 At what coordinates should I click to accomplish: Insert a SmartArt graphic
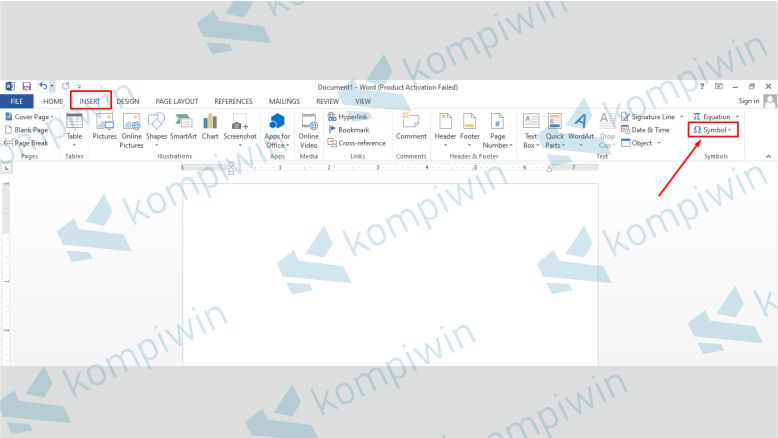183,126
